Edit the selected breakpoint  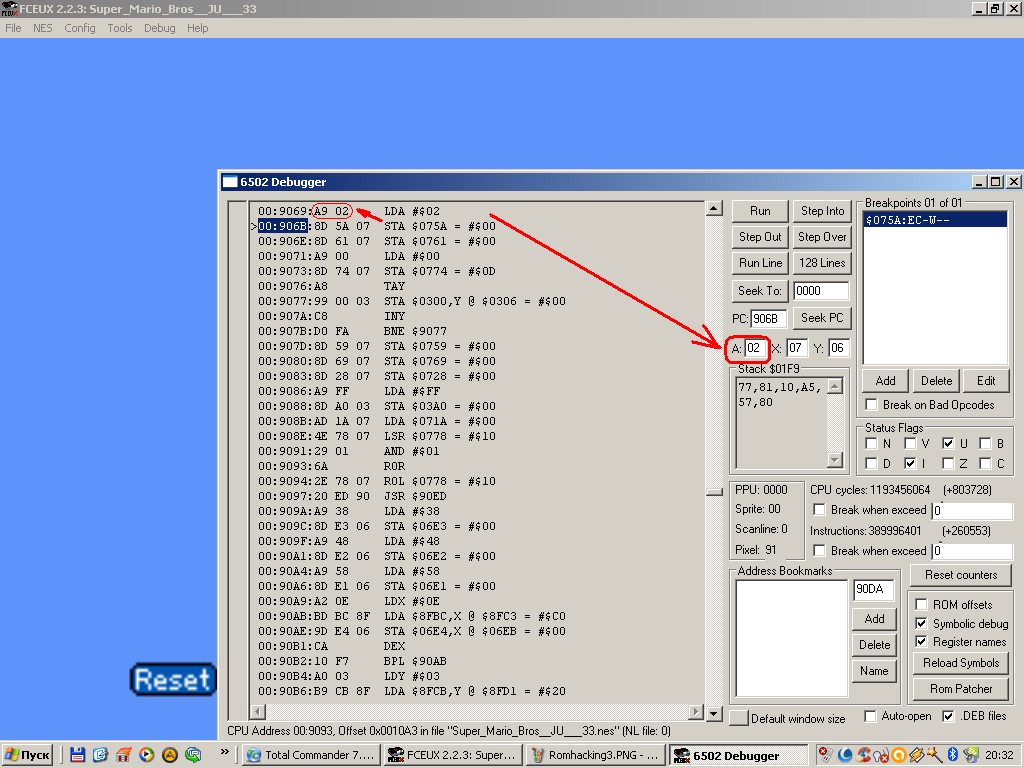click(986, 381)
